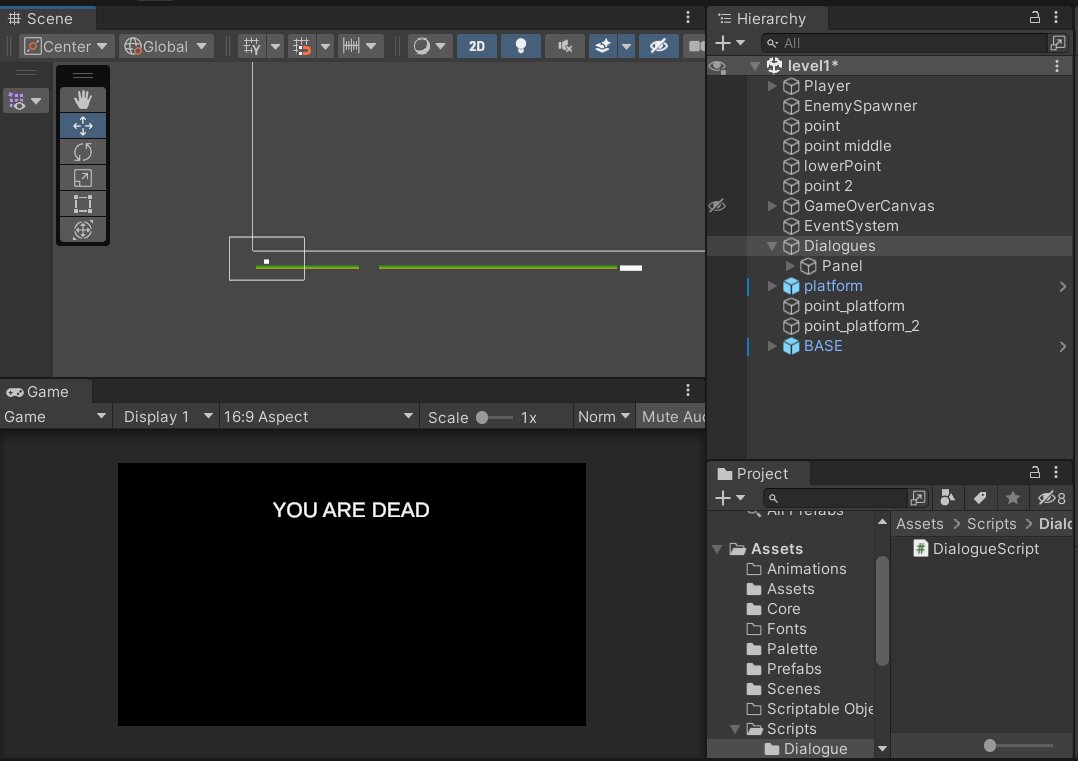This screenshot has height=761, width=1078.
Task: Toggle visibility of GameOverCanvas in Hierarchy
Action: coord(716,205)
